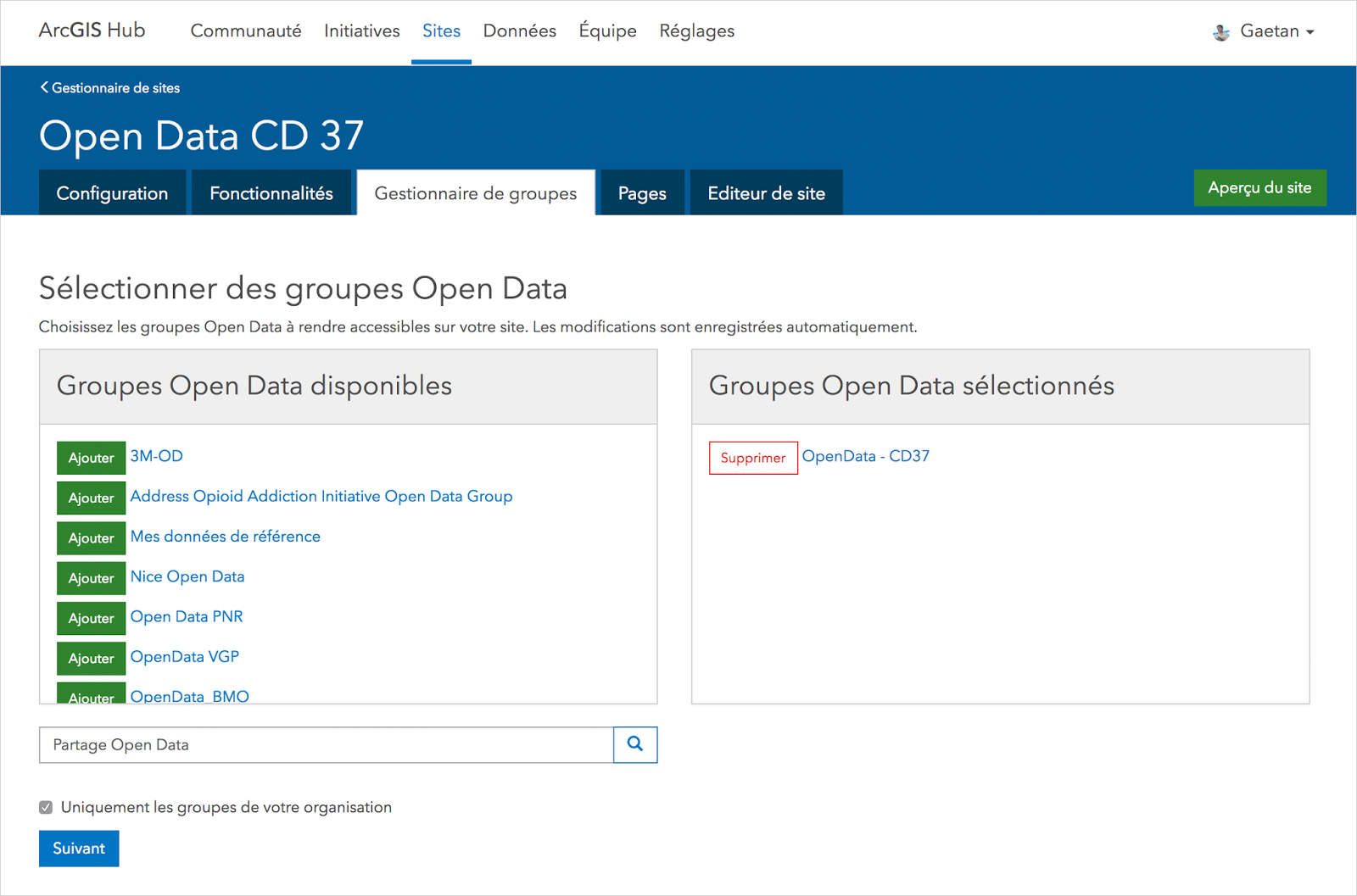Add the 3M-OD group with Ajouter

click(92, 458)
